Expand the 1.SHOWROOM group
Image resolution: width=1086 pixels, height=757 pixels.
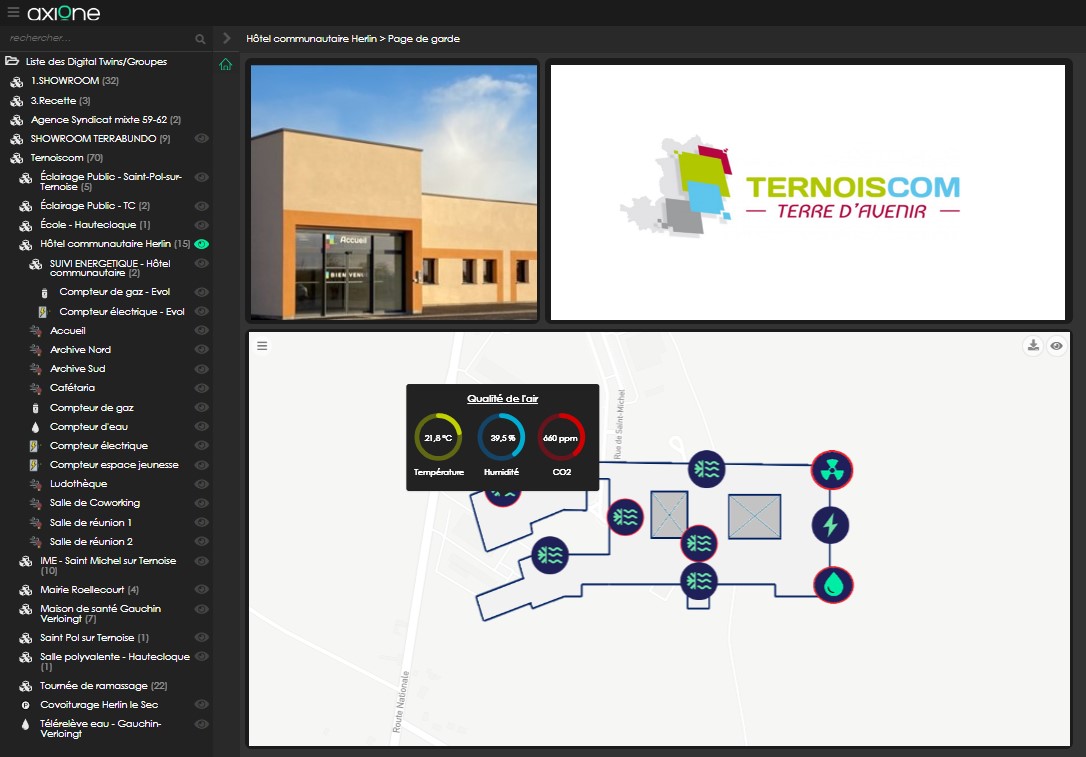coord(65,81)
